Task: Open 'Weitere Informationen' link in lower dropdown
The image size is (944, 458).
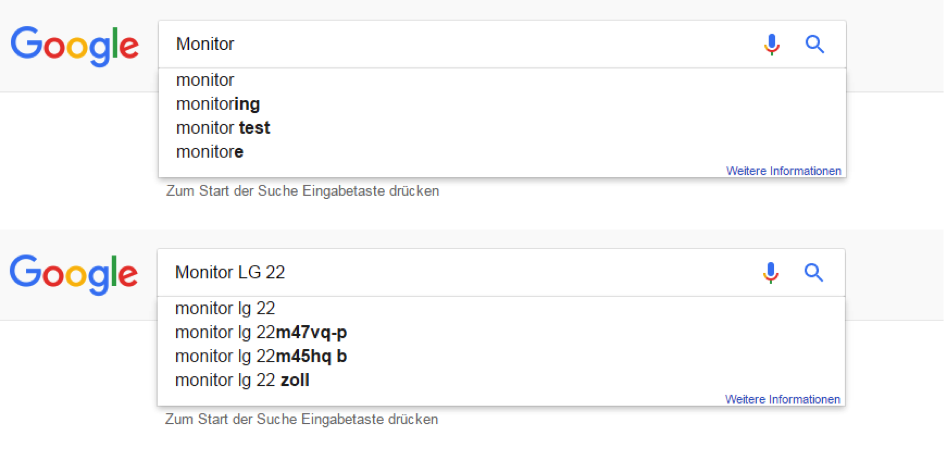Action: [782, 399]
